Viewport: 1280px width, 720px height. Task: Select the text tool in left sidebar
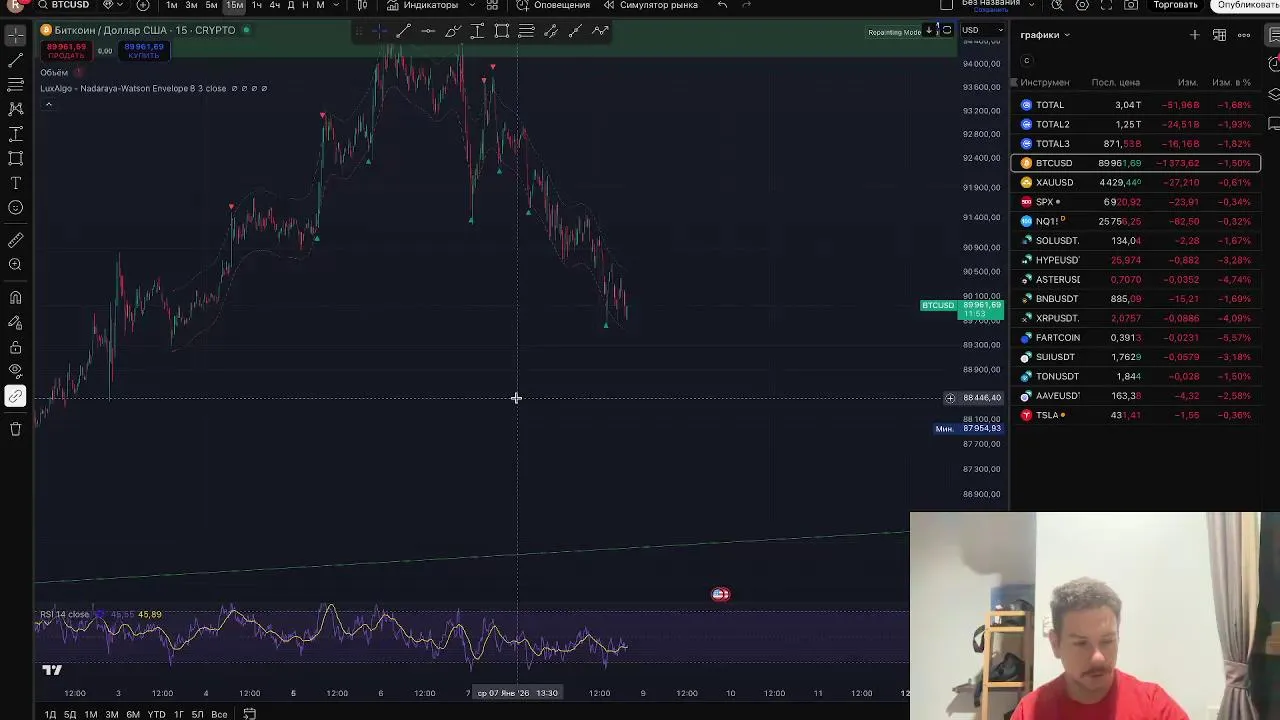[x=15, y=183]
